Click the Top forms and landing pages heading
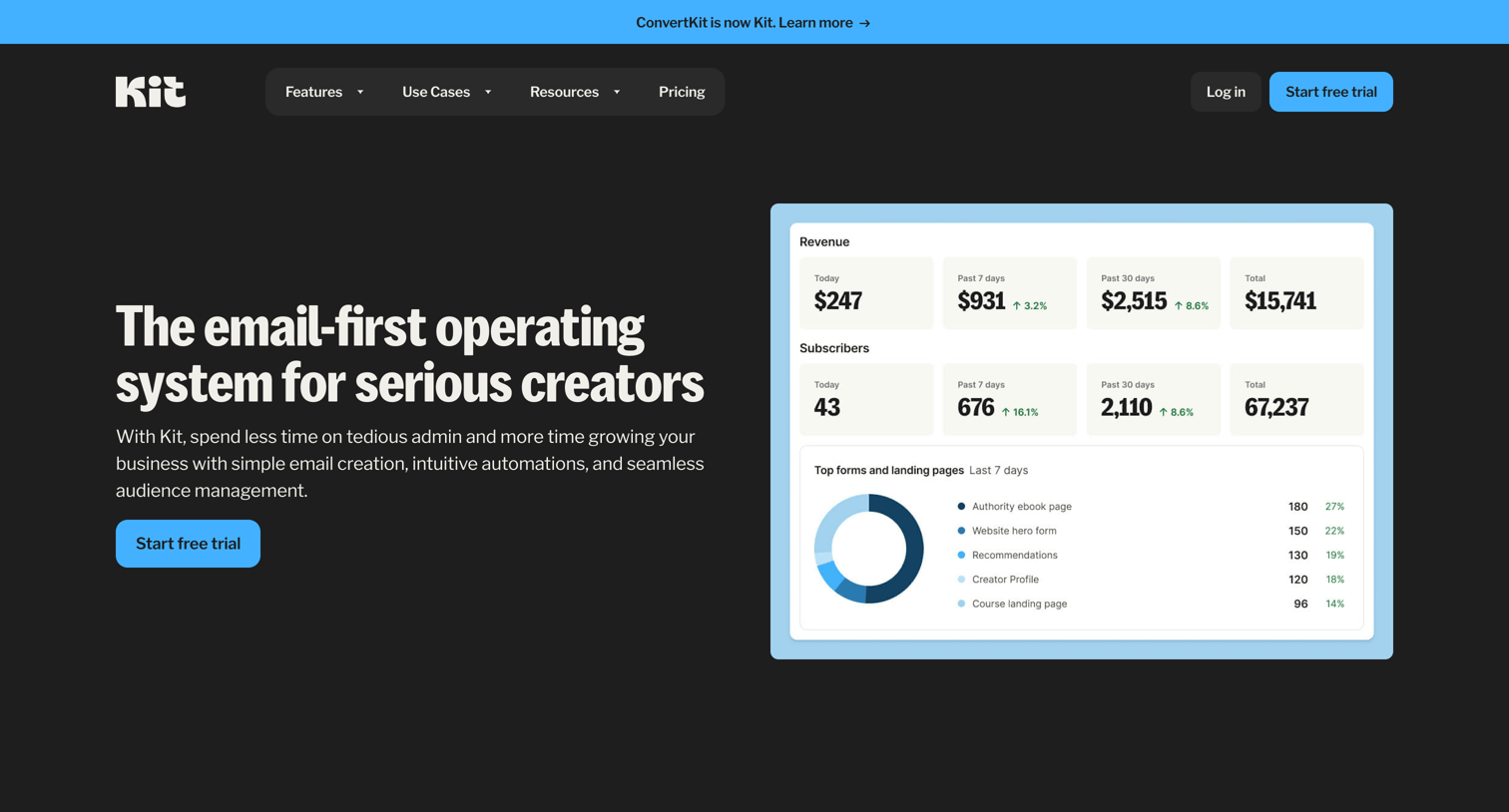1509x812 pixels. [x=889, y=470]
